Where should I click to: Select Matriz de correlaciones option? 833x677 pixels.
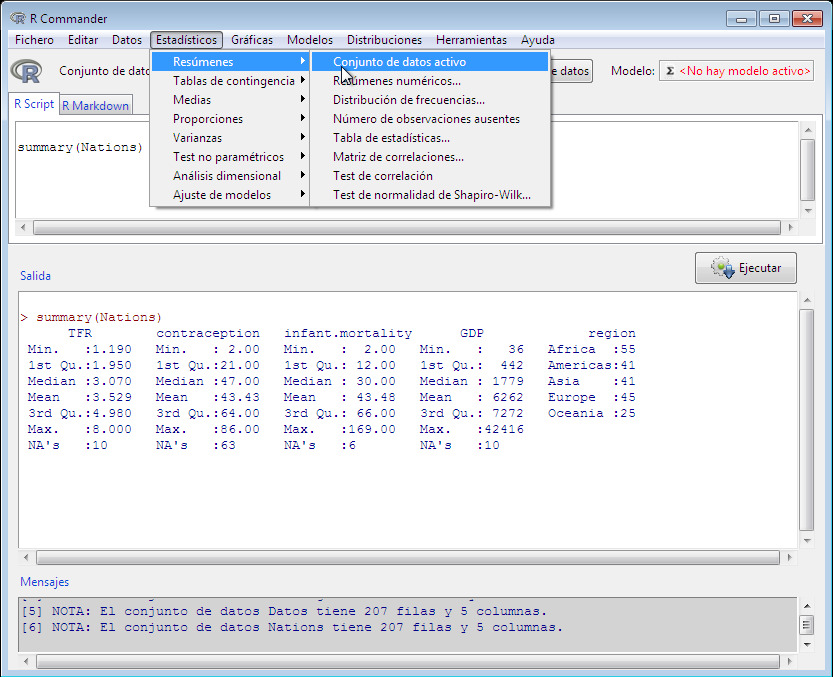click(x=430, y=157)
